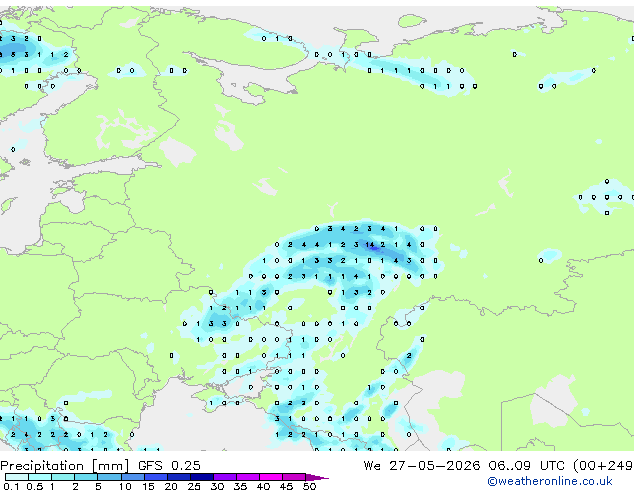The image size is (634, 490).
Task: Pick the legend swatch between 30 and 35
Action: (x=225, y=477)
